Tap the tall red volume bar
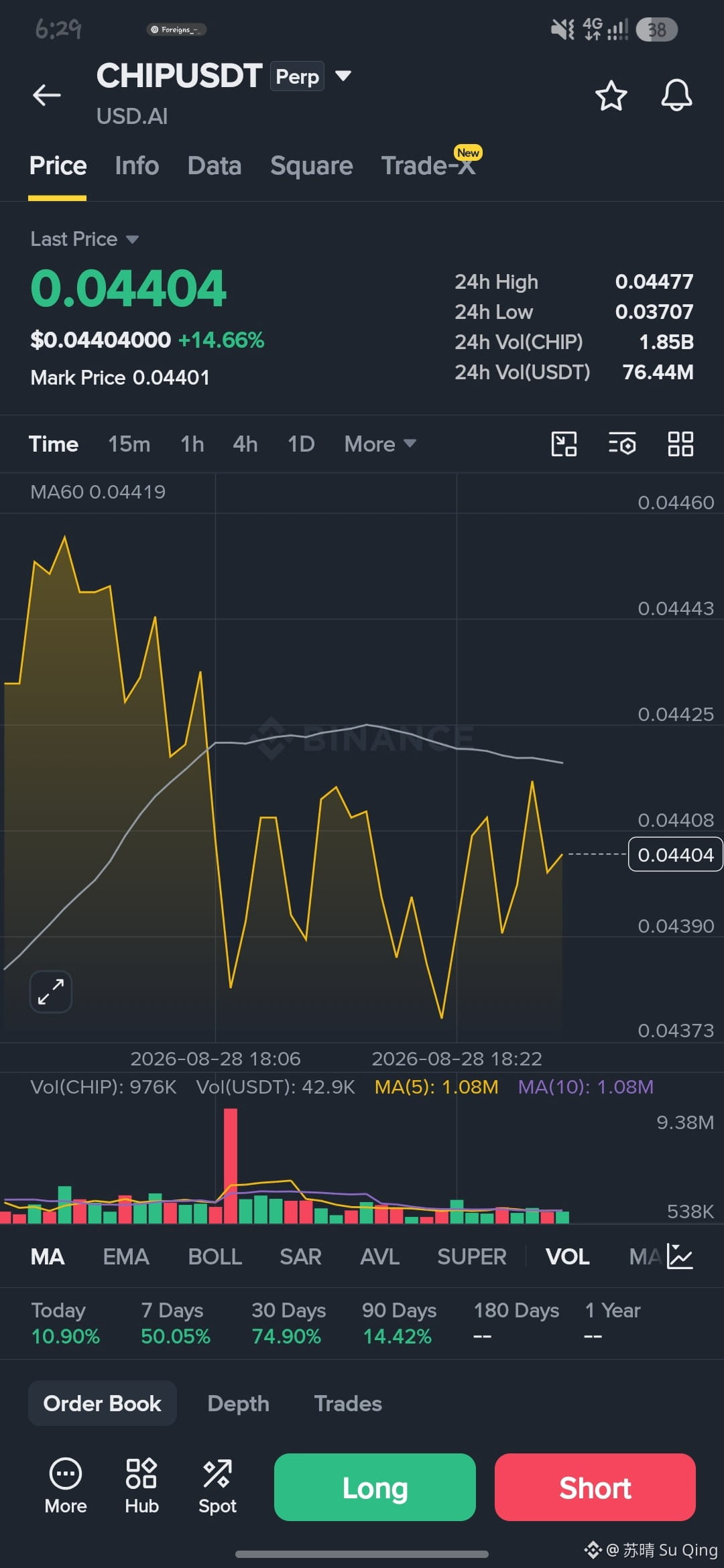 [230, 1165]
